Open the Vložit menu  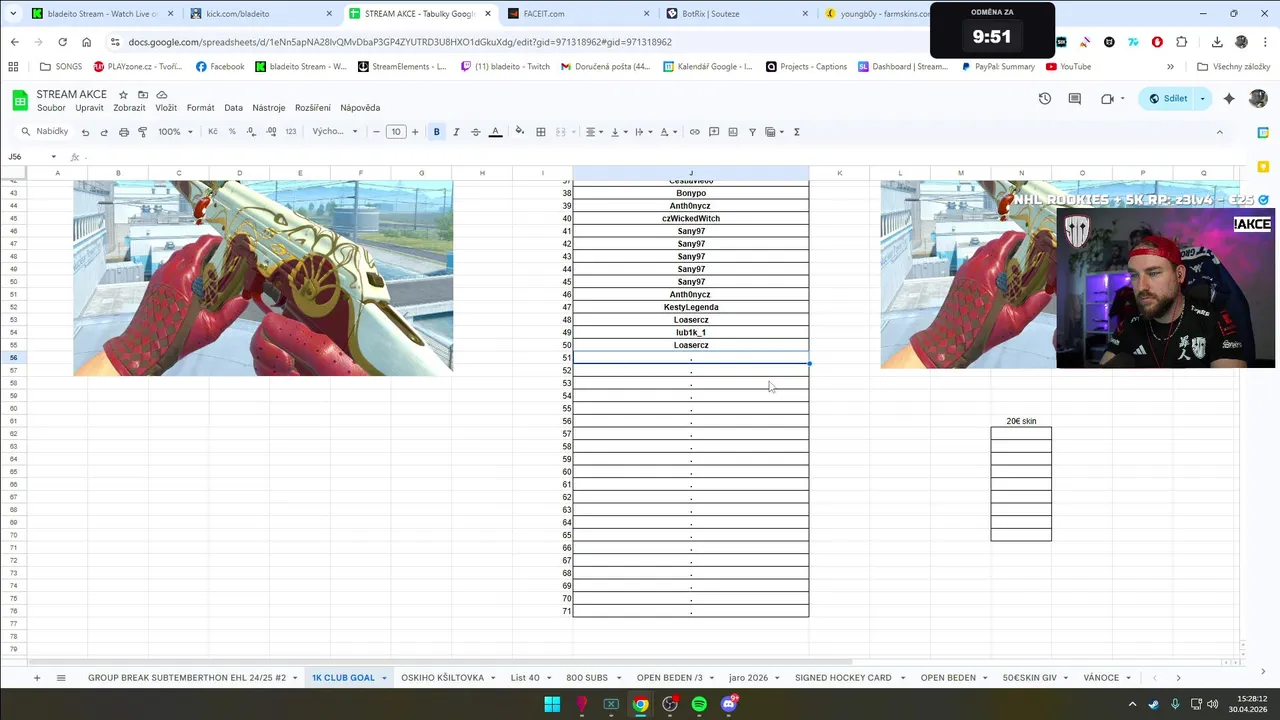[x=166, y=108]
